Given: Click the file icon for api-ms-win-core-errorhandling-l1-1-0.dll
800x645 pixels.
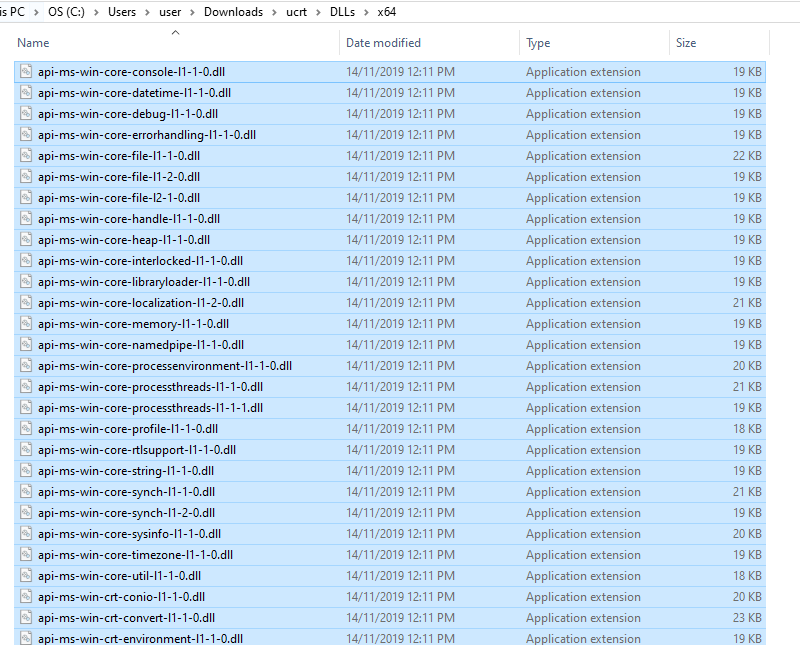Looking at the screenshot, I should [x=26, y=134].
